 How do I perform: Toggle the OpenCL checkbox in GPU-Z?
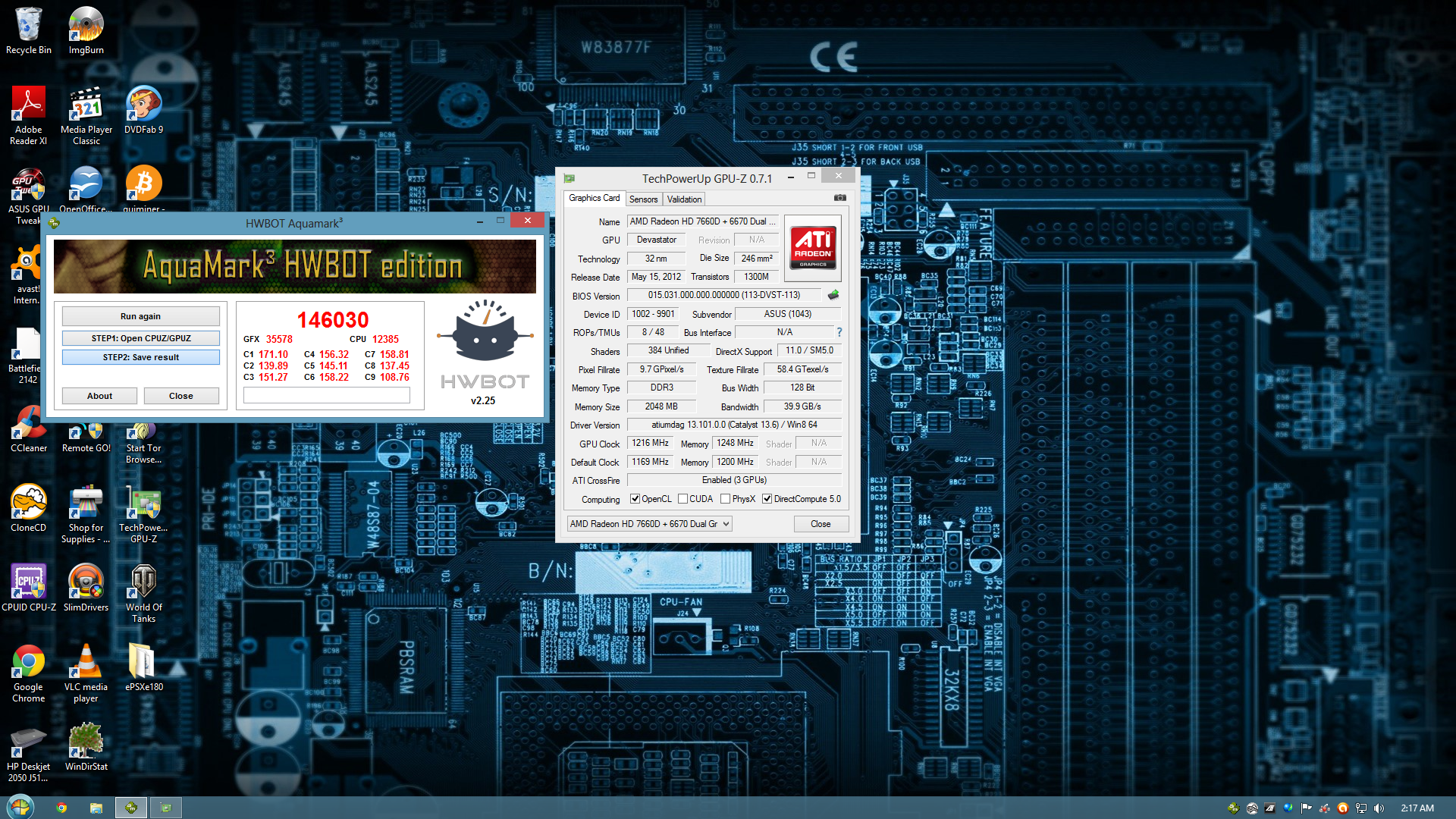point(635,499)
